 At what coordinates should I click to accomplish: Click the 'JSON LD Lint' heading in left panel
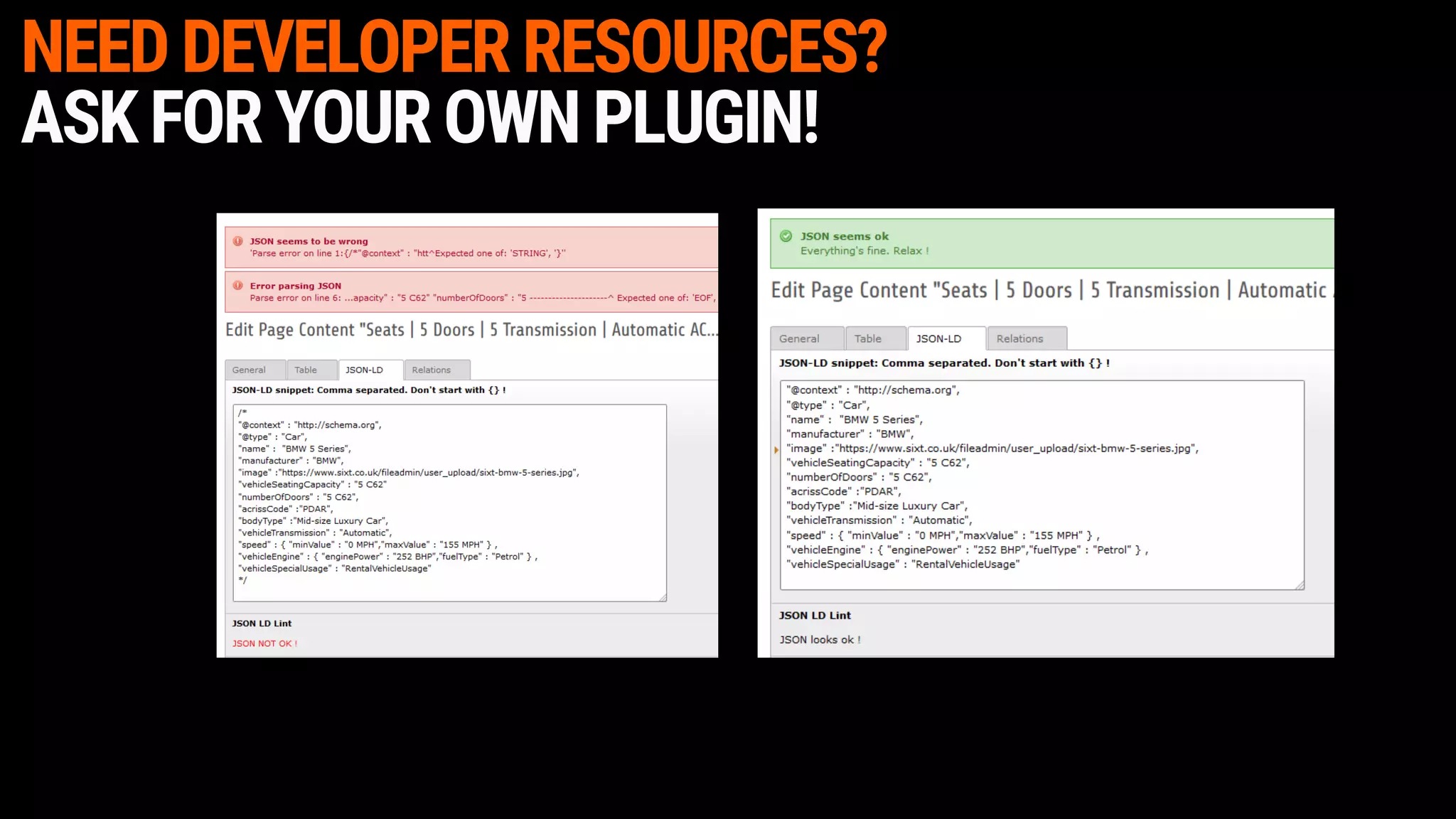[x=262, y=623]
